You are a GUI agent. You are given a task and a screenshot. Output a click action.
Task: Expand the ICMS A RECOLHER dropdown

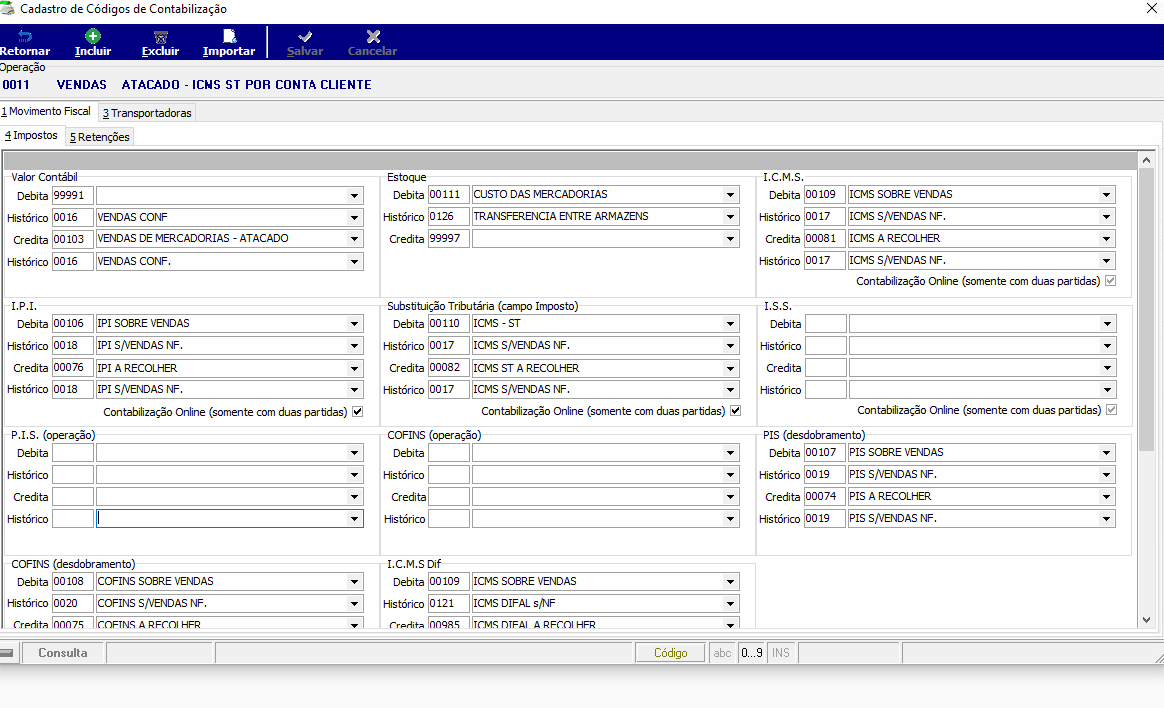pyautogui.click(x=1106, y=238)
